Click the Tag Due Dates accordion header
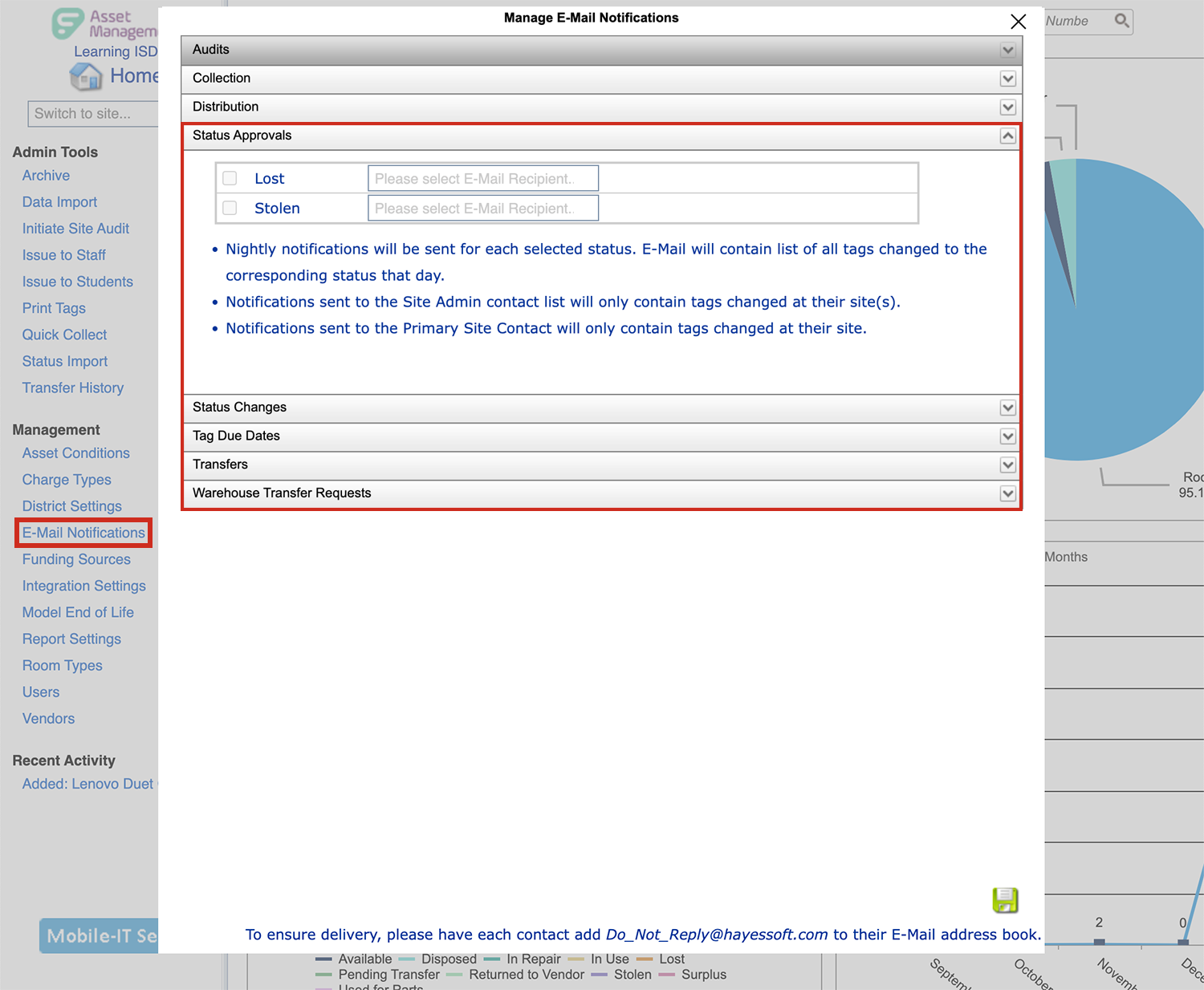 tap(601, 436)
